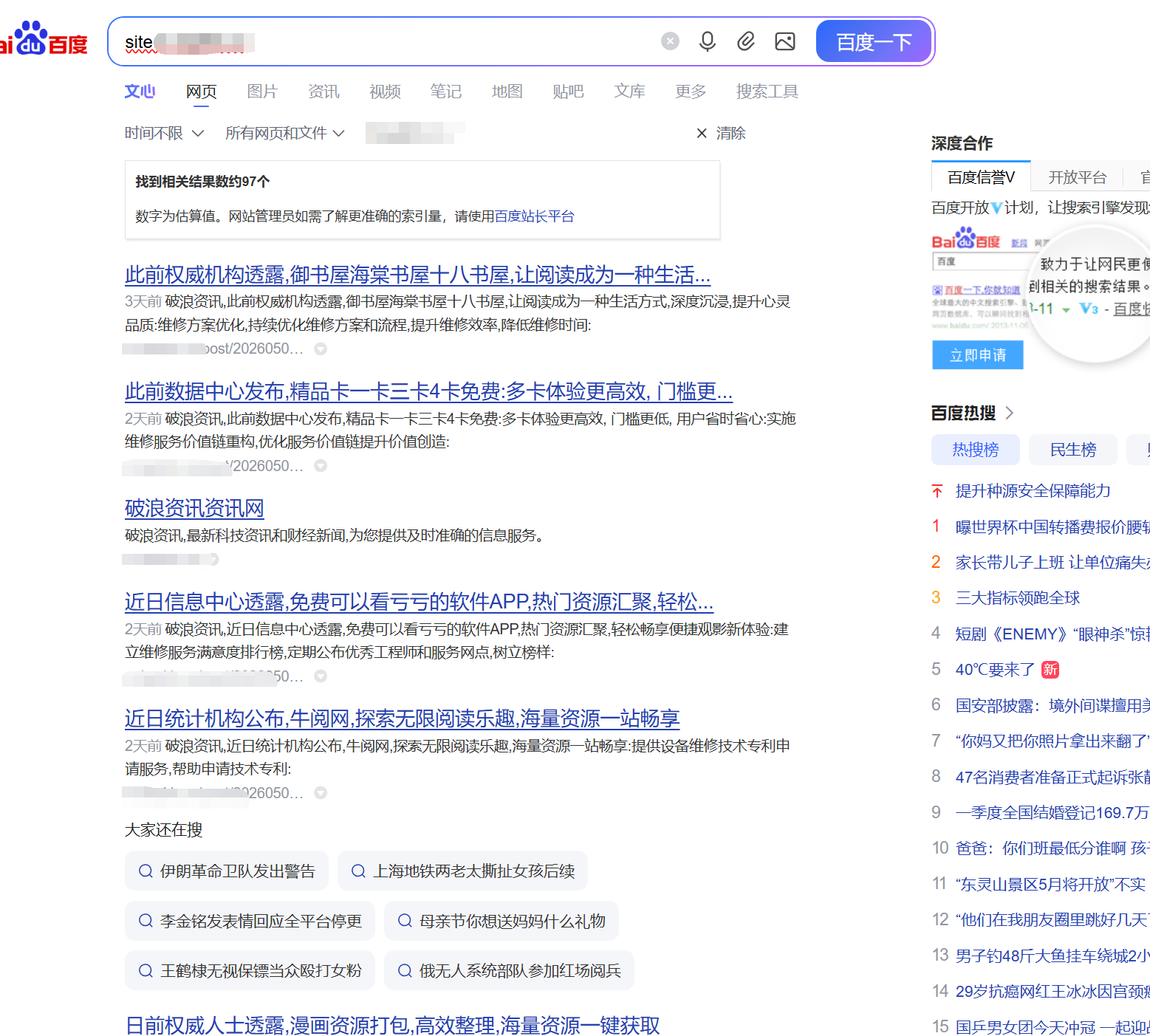The image size is (1150, 1036).
Task: Open the 文心 tab
Action: coord(140,92)
